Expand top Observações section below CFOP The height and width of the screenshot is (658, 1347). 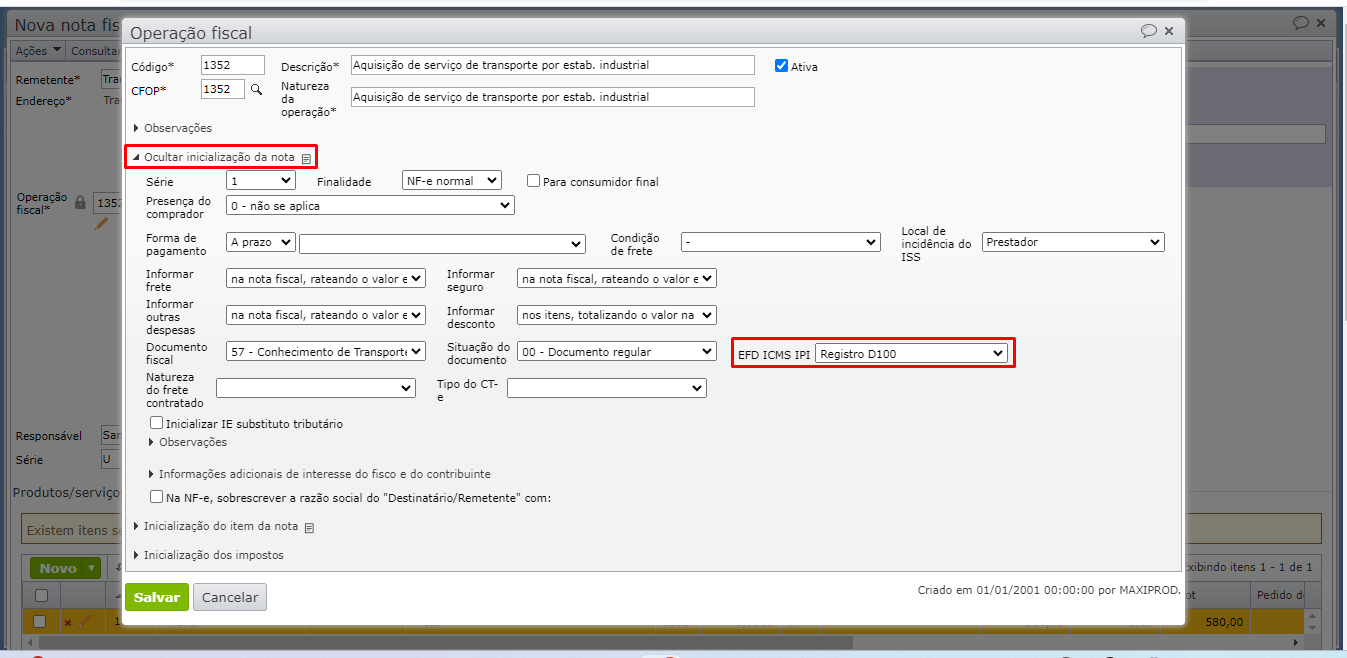tap(172, 128)
